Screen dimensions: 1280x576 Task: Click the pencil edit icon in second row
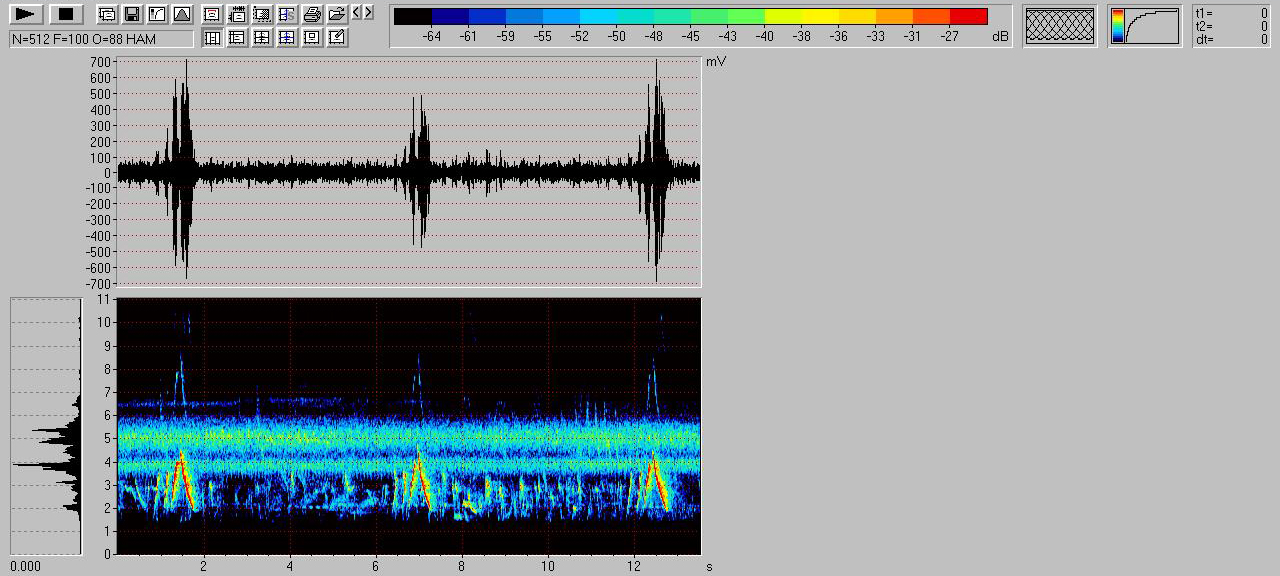click(337, 38)
